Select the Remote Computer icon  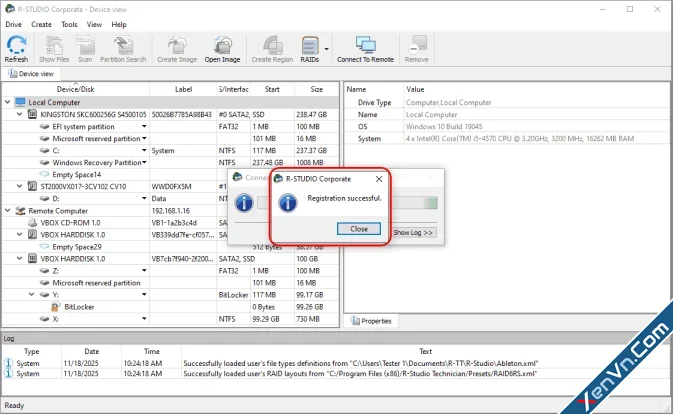click(20, 210)
